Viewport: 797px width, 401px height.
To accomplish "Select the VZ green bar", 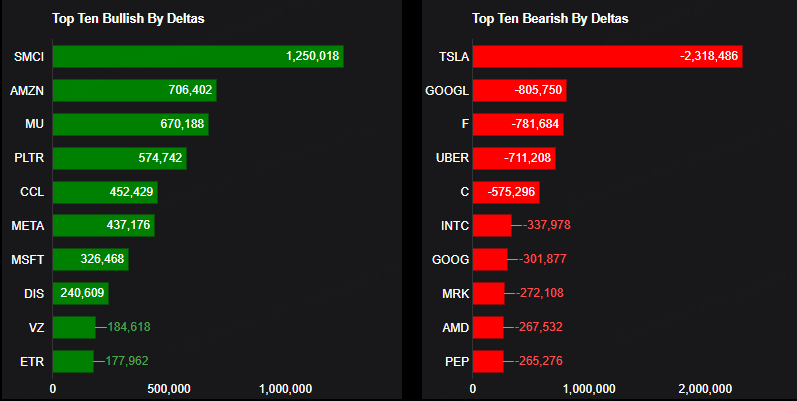I will [x=74, y=327].
